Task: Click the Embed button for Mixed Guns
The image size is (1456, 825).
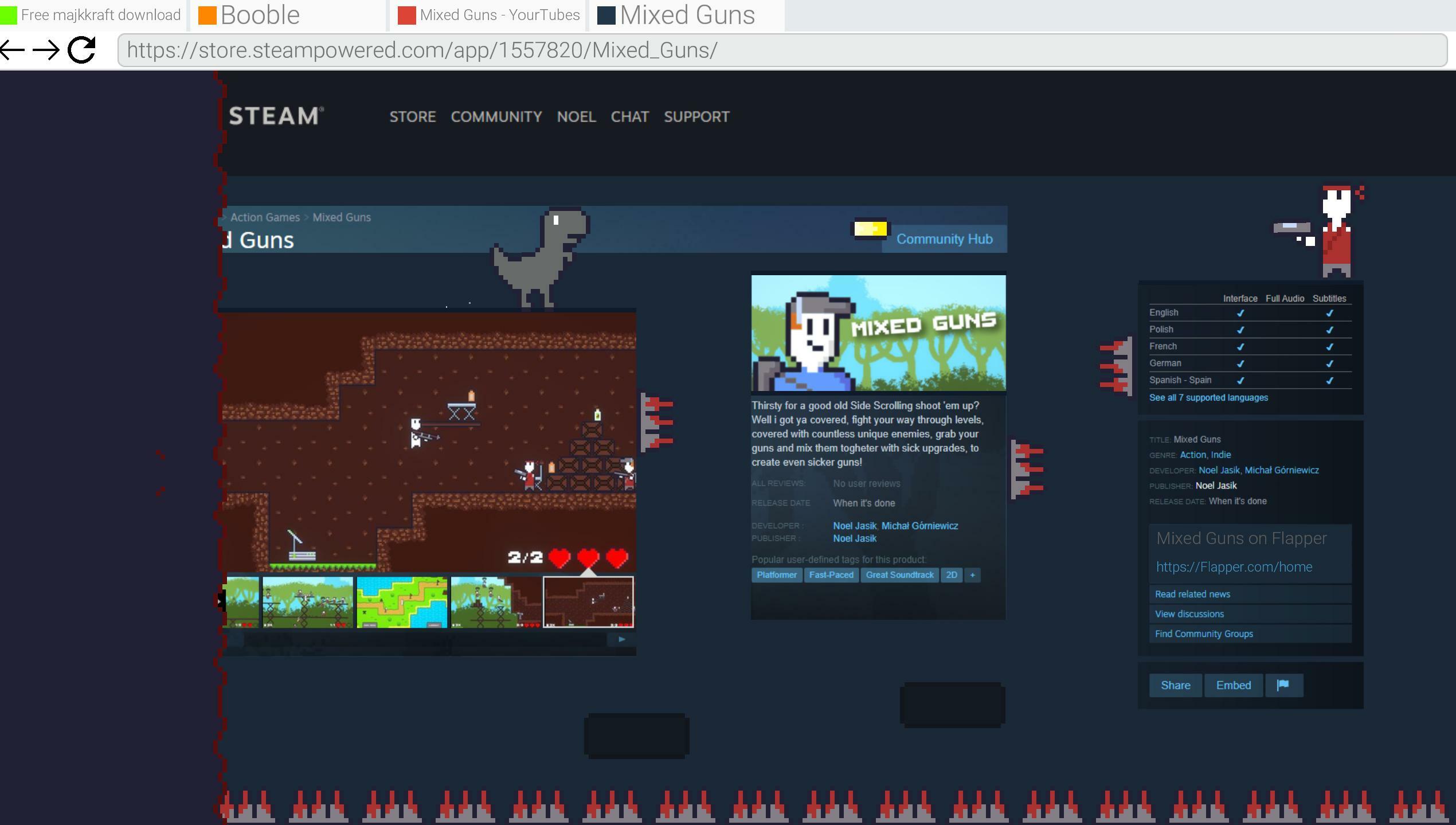Action: (1233, 685)
